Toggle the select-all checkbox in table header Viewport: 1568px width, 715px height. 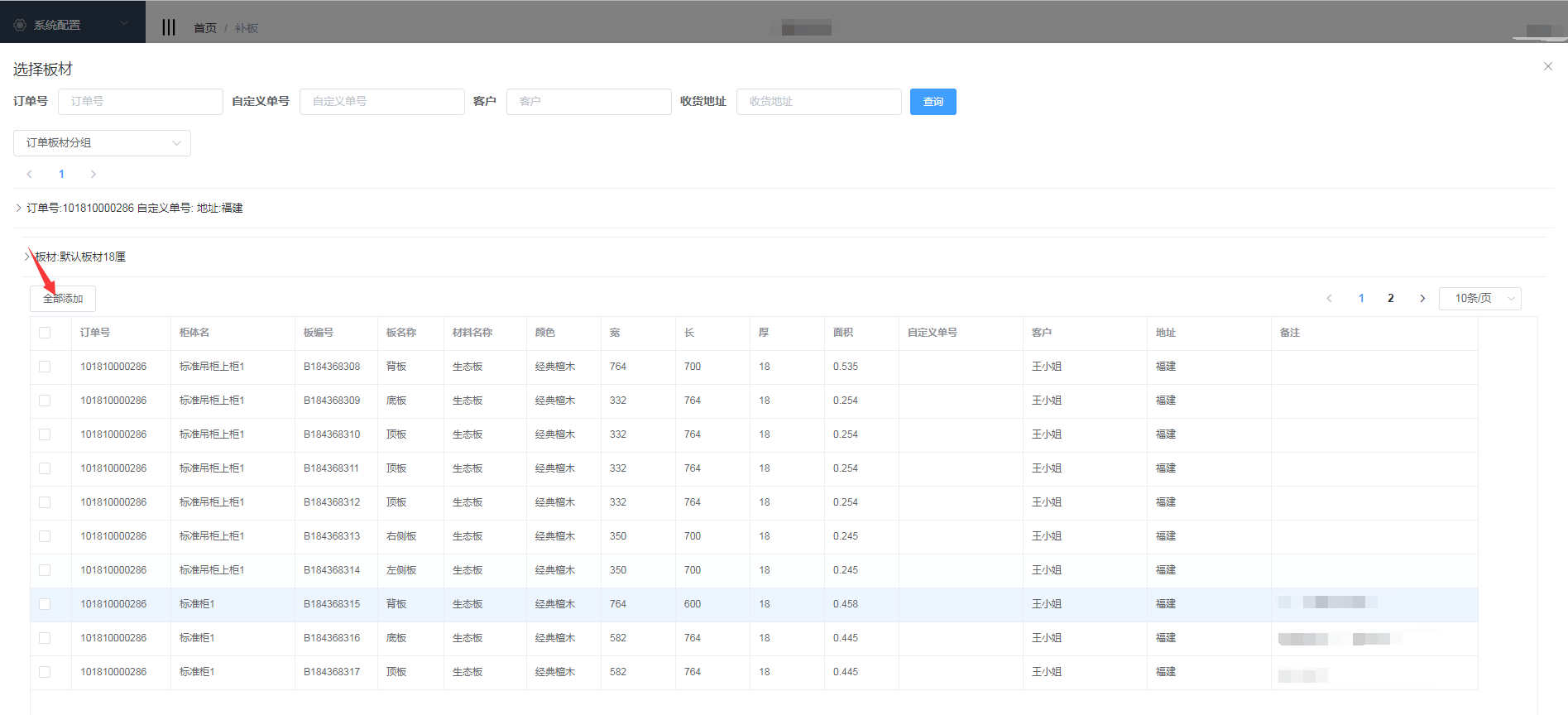click(45, 333)
